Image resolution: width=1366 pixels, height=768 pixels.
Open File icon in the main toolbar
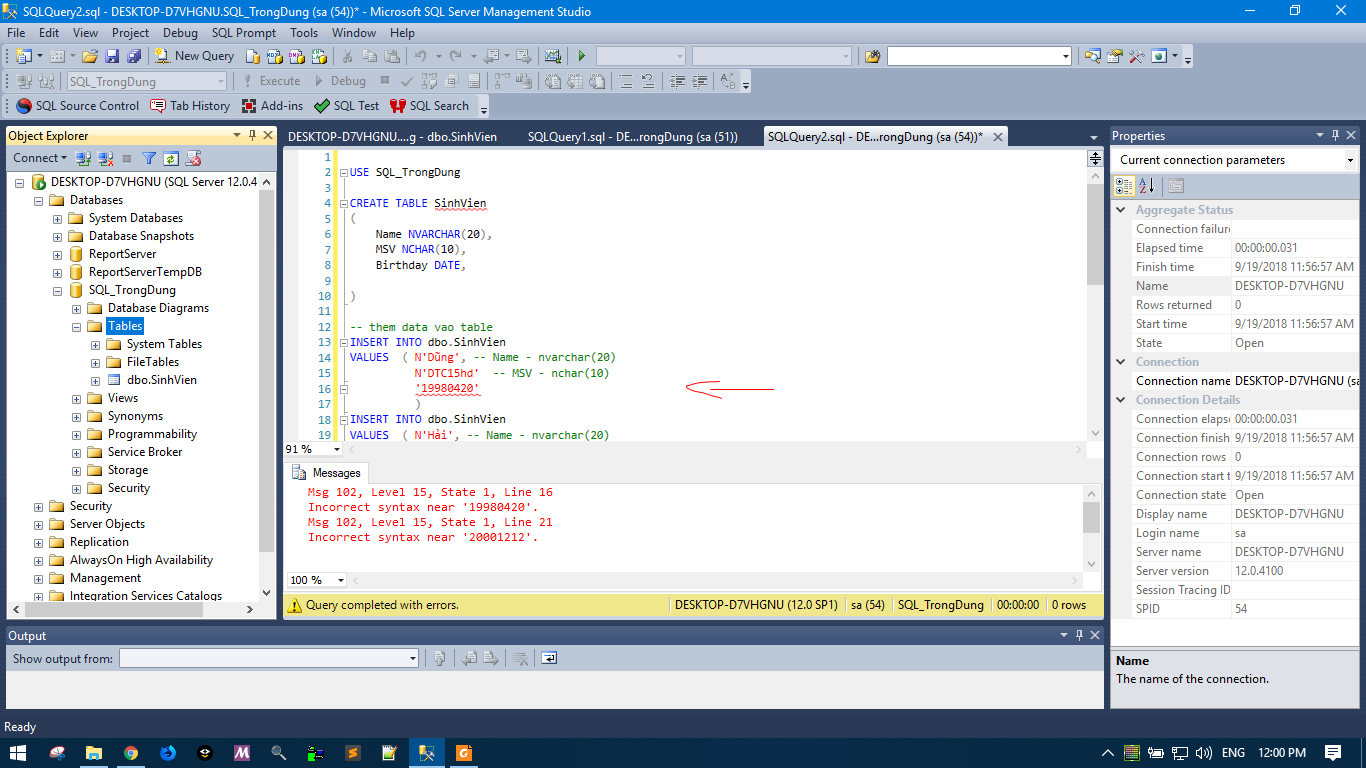(x=90, y=56)
